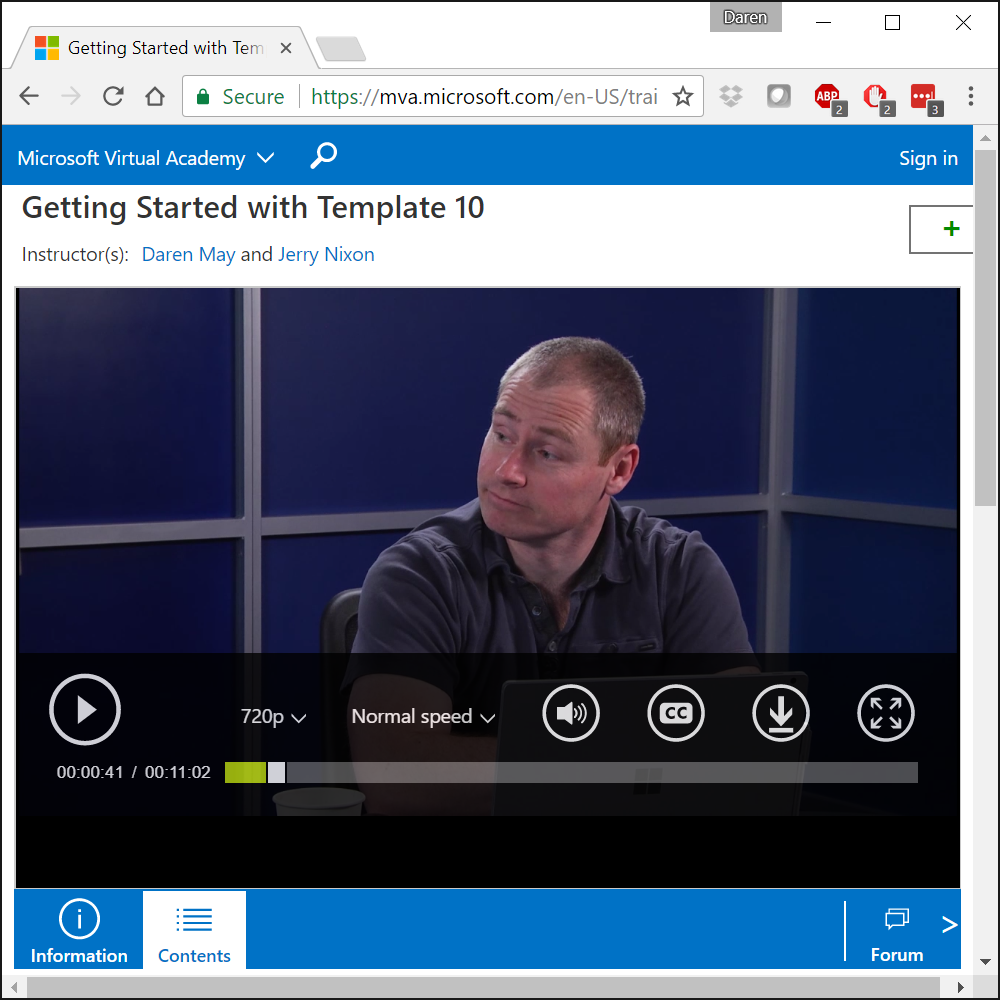This screenshot has height=1000, width=1000.
Task: Click Sign in
Action: [x=928, y=158]
